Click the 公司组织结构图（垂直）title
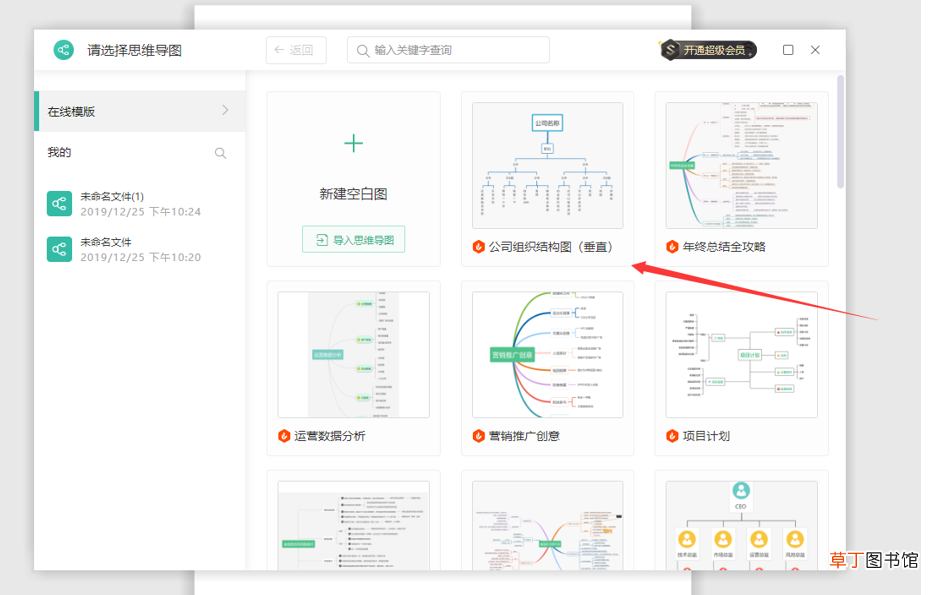The image size is (929, 595). pyautogui.click(x=550, y=247)
